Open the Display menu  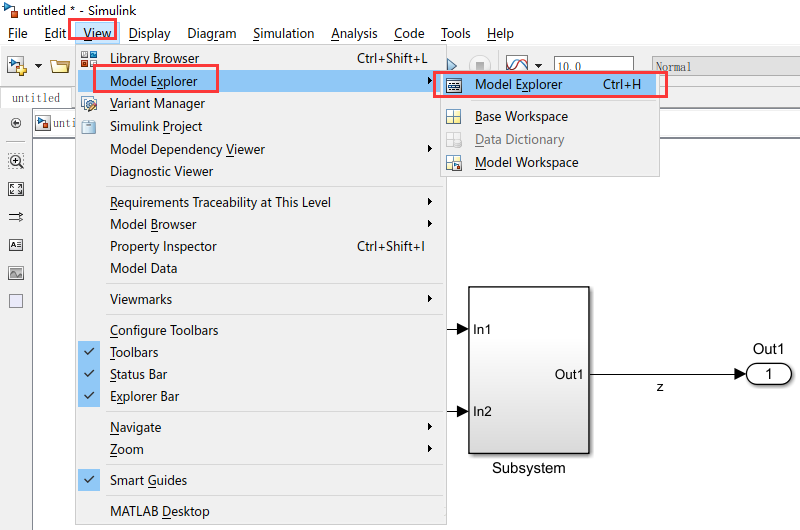(149, 34)
